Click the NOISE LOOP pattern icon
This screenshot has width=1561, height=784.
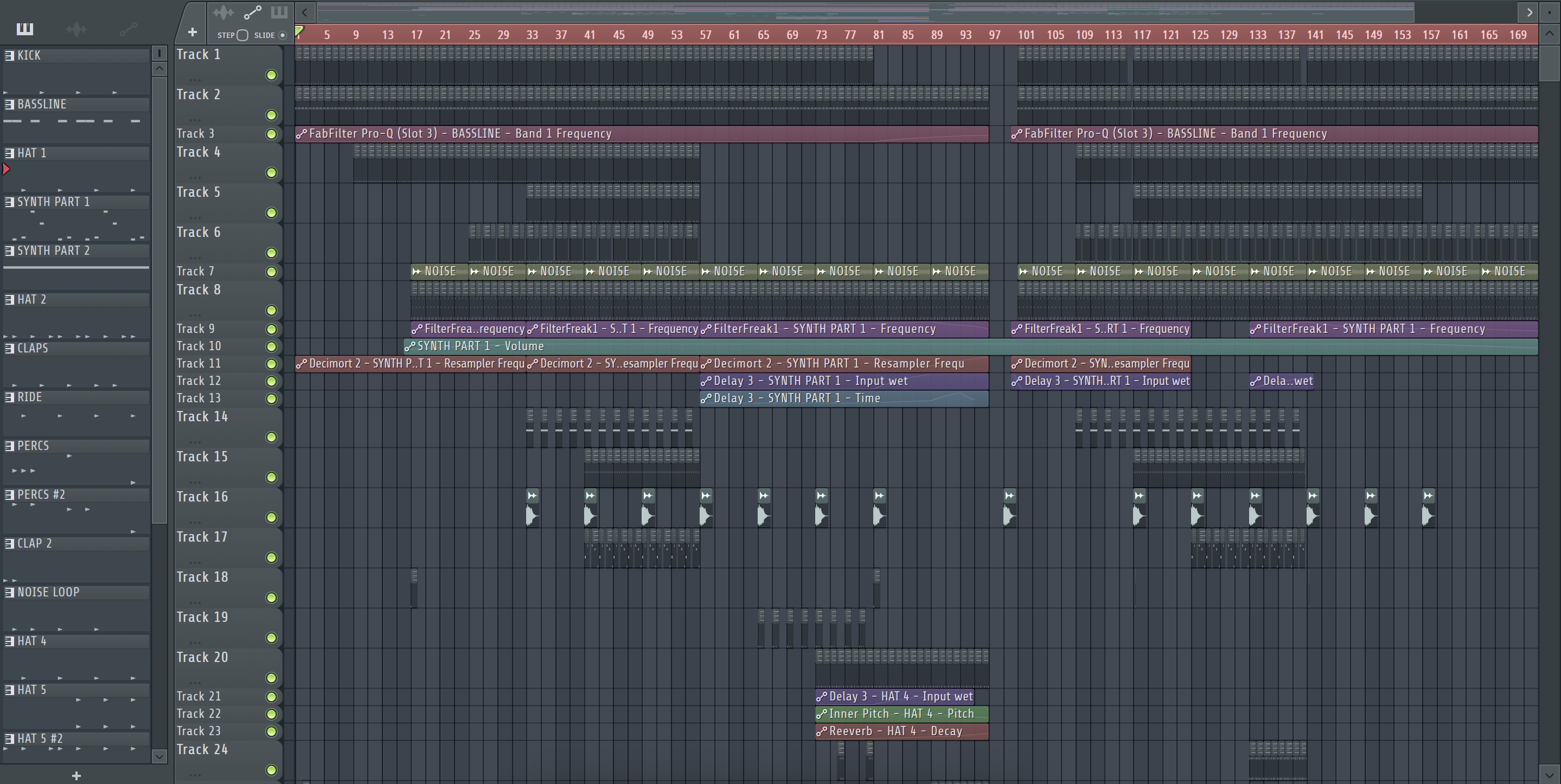(x=10, y=592)
